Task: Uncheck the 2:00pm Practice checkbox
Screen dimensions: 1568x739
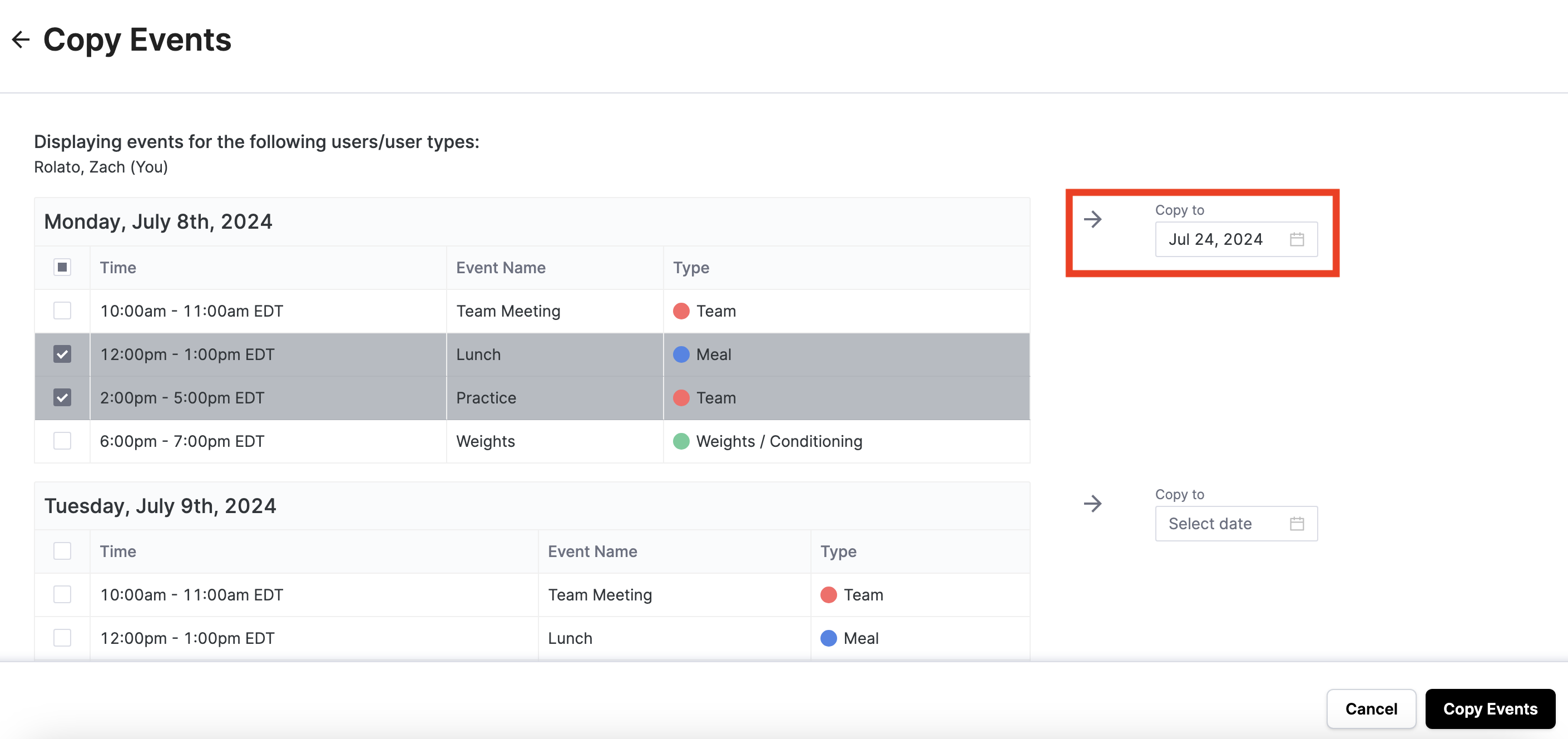Action: (x=62, y=397)
